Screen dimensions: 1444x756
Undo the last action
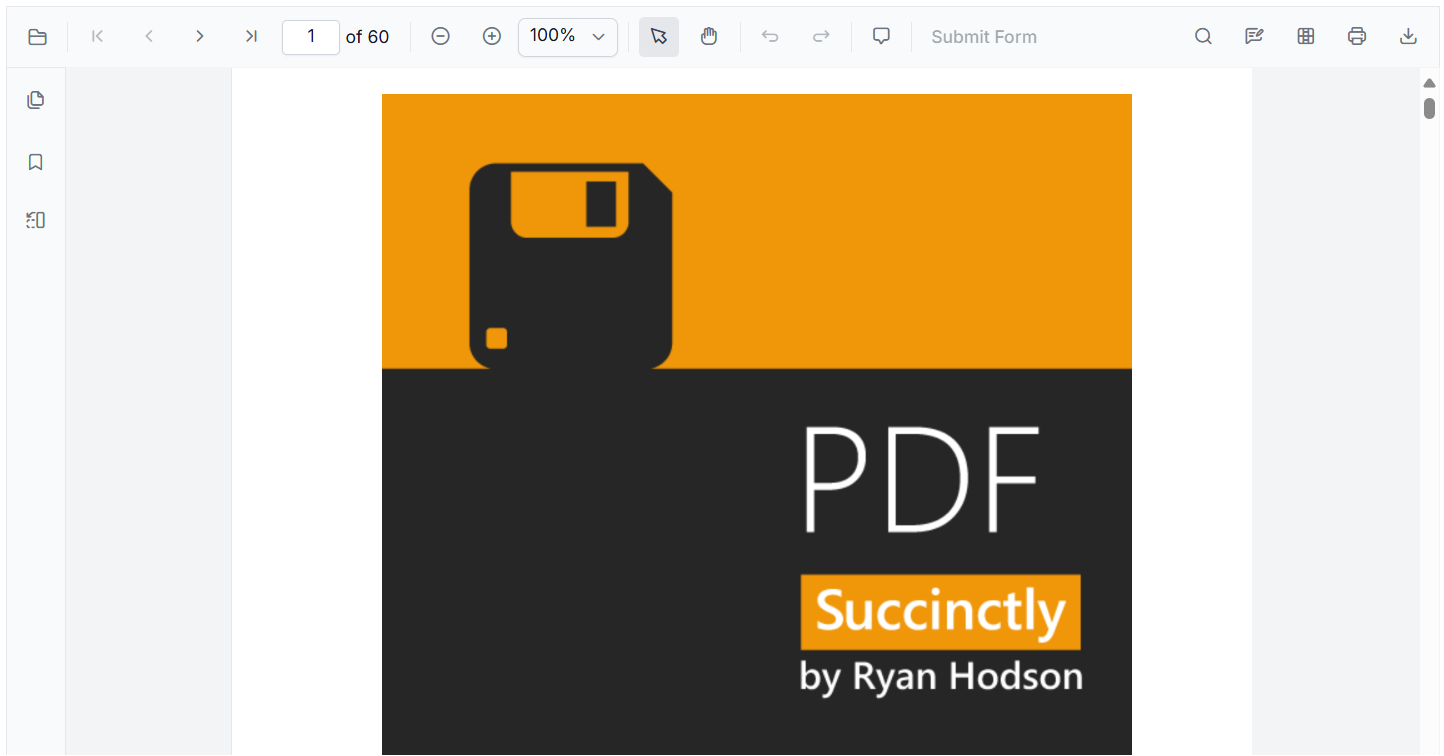(x=770, y=37)
